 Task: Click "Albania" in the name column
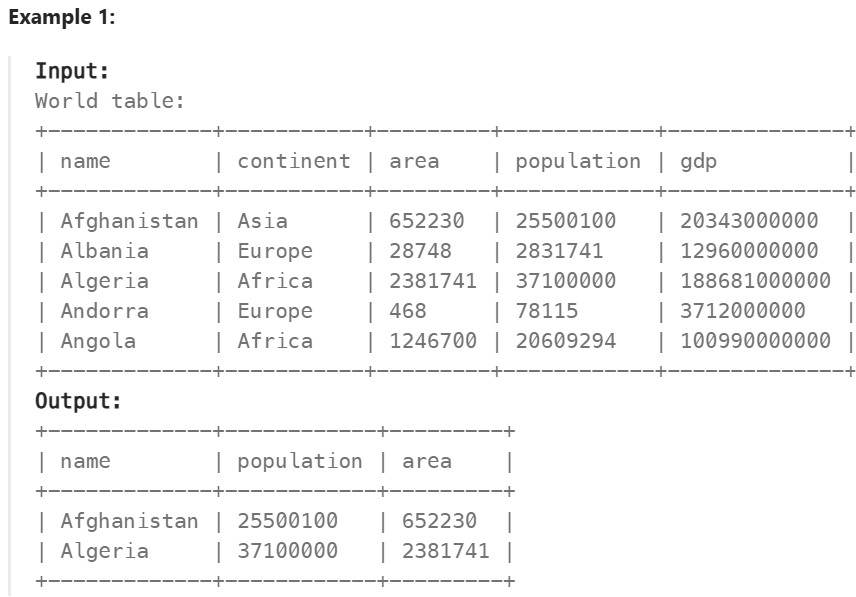[104, 251]
